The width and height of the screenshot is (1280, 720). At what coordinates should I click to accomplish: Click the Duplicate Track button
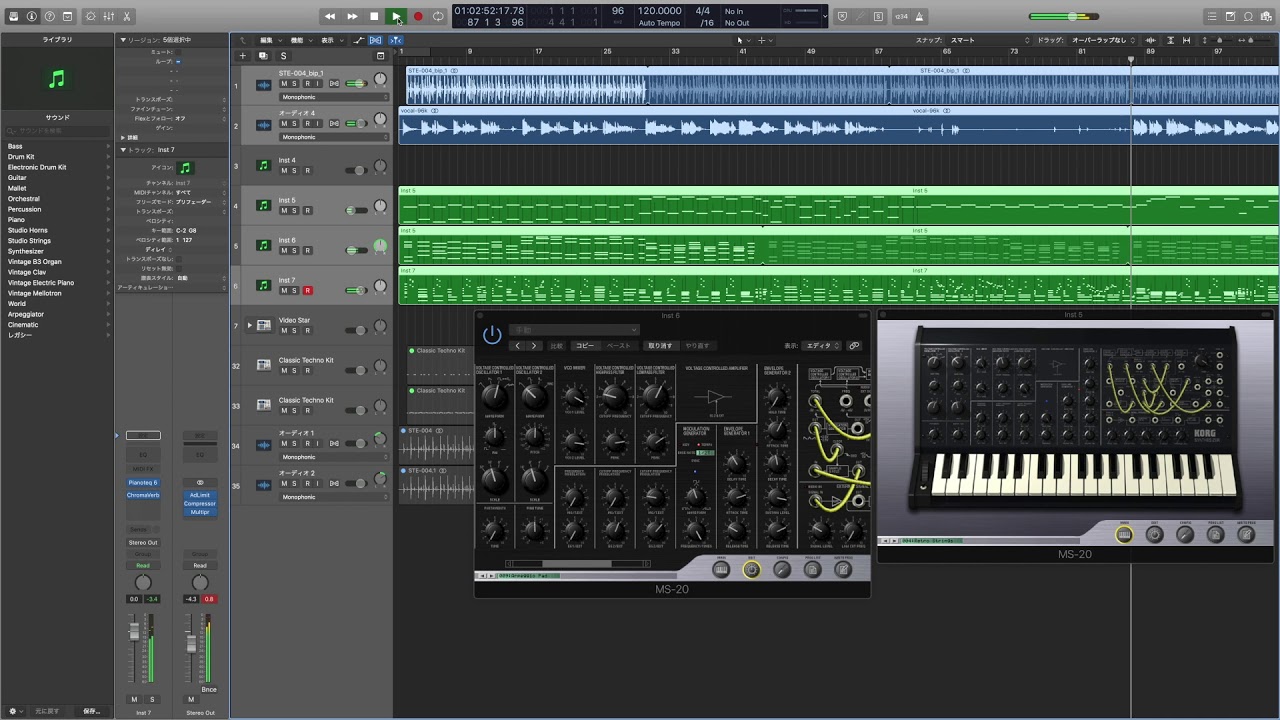(x=263, y=56)
